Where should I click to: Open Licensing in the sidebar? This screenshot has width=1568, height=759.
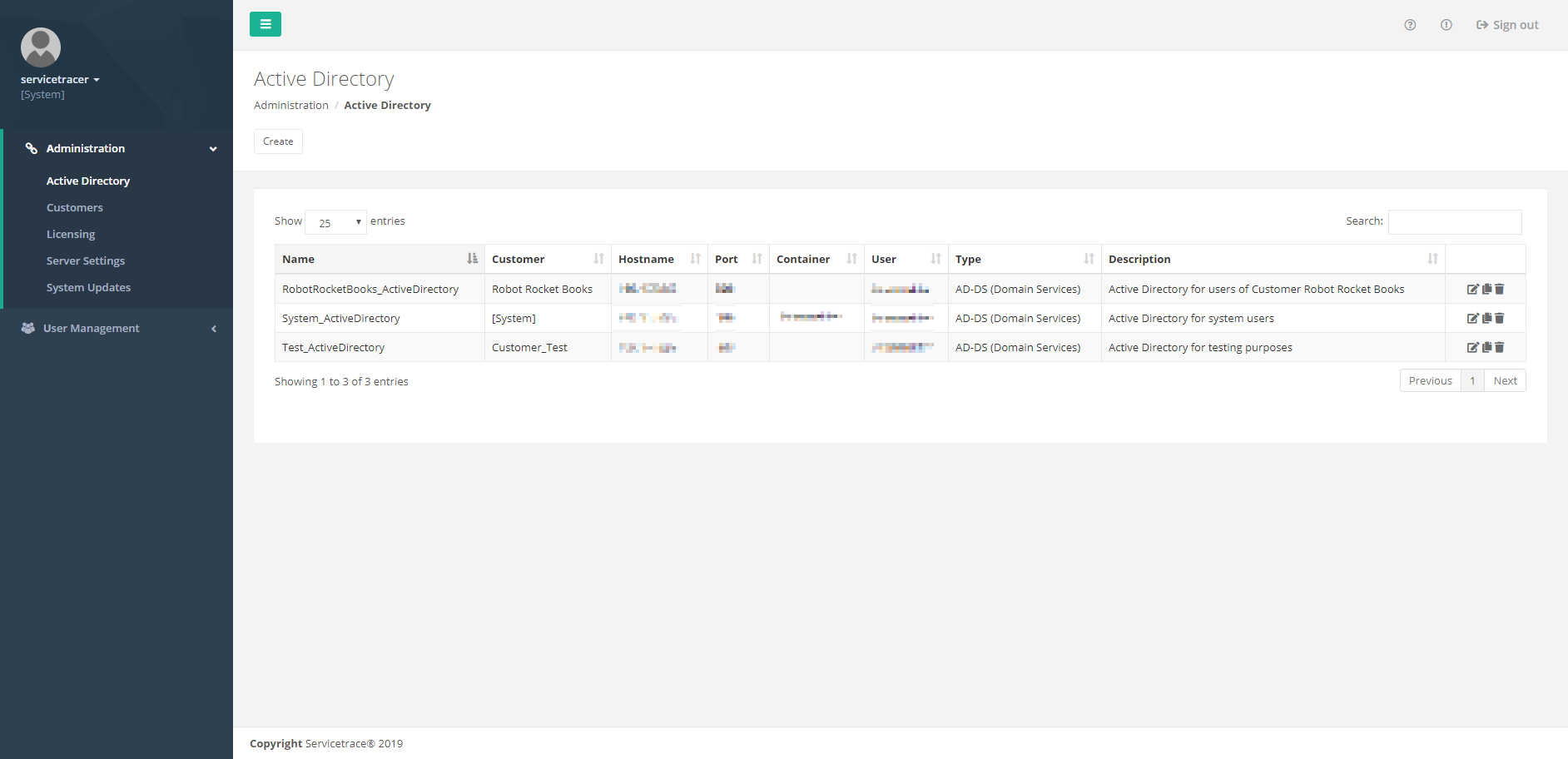(x=71, y=234)
